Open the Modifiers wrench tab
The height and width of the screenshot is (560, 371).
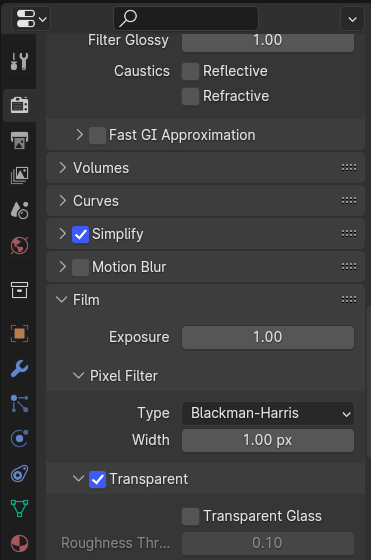click(x=19, y=369)
